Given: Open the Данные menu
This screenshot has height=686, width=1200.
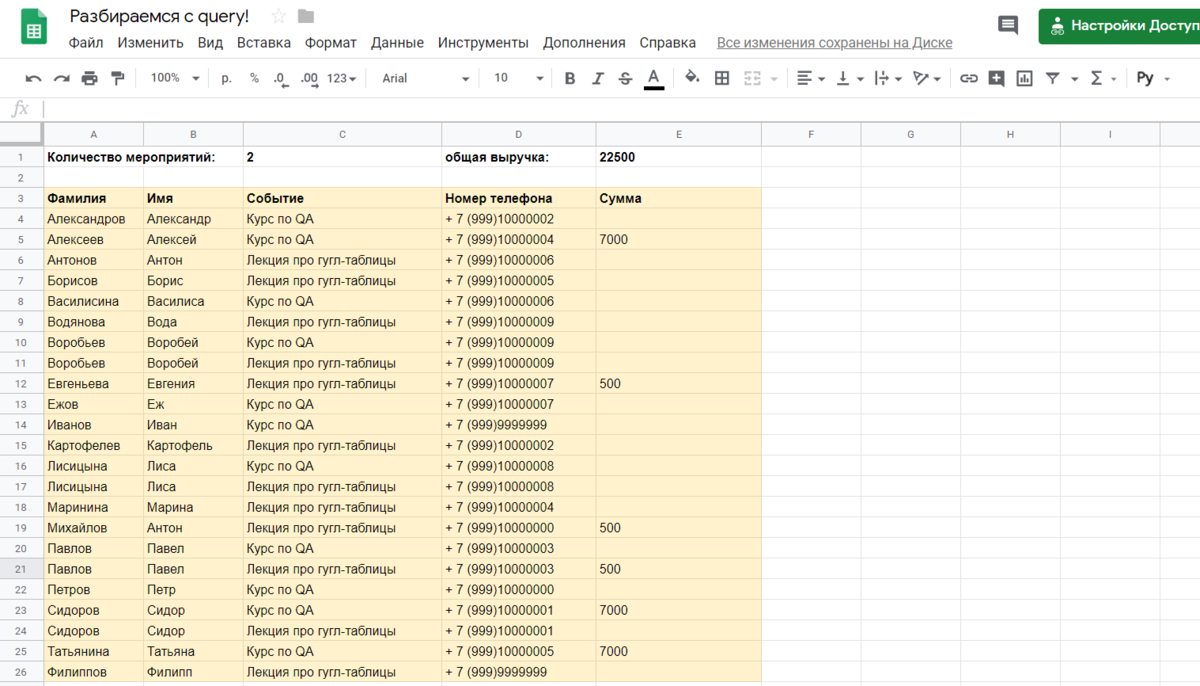Looking at the screenshot, I should pos(397,43).
